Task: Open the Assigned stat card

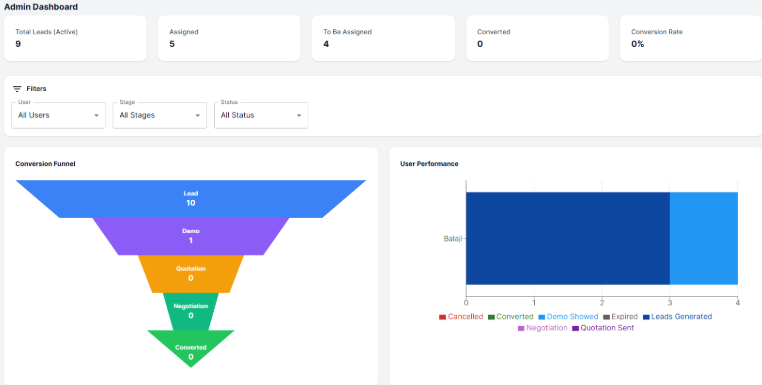Action: point(229,38)
